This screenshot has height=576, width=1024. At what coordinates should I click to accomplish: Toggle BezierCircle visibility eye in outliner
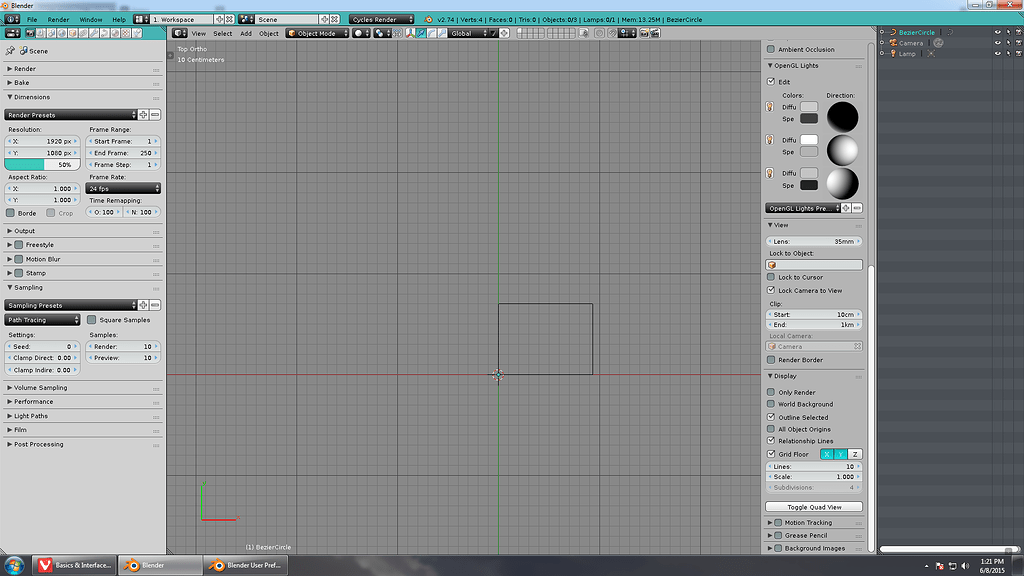coord(997,32)
